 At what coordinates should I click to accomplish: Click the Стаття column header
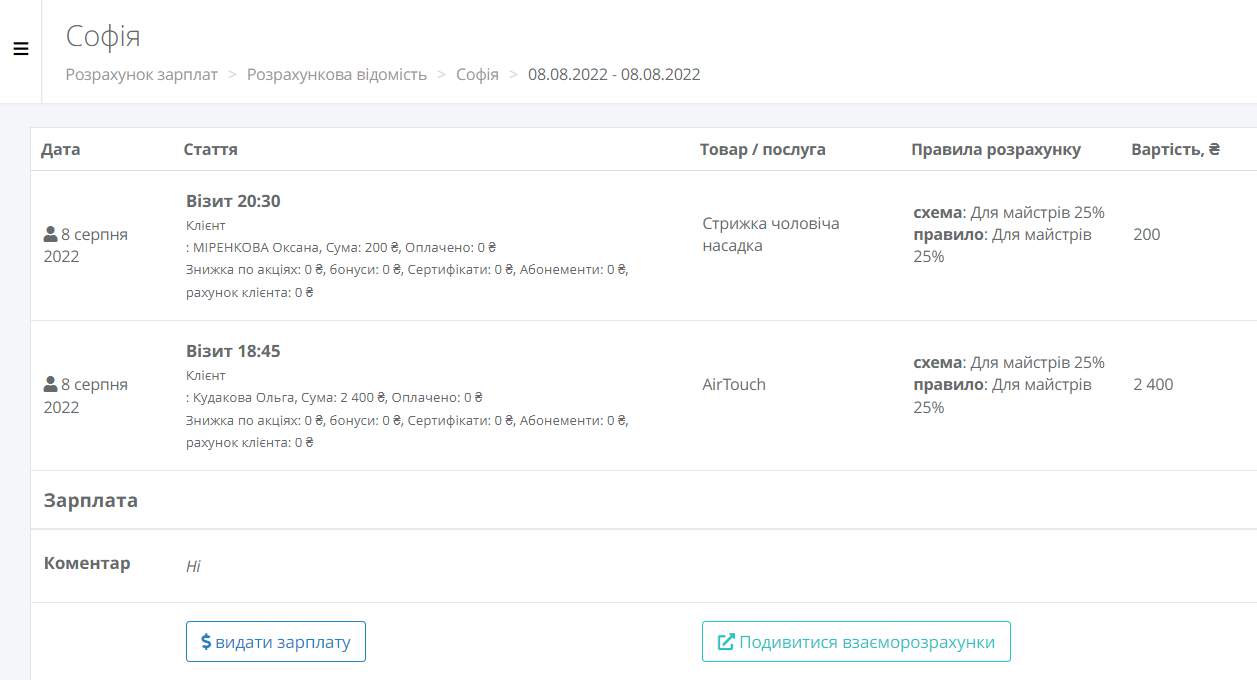tap(210, 149)
